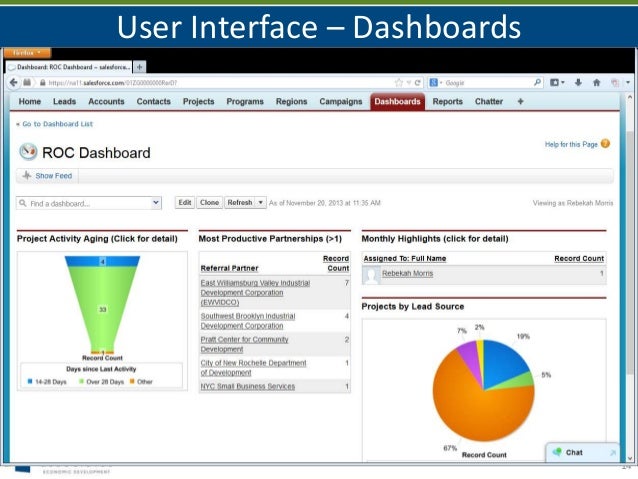Click the Edit button
The width and height of the screenshot is (638, 479).
click(x=185, y=202)
